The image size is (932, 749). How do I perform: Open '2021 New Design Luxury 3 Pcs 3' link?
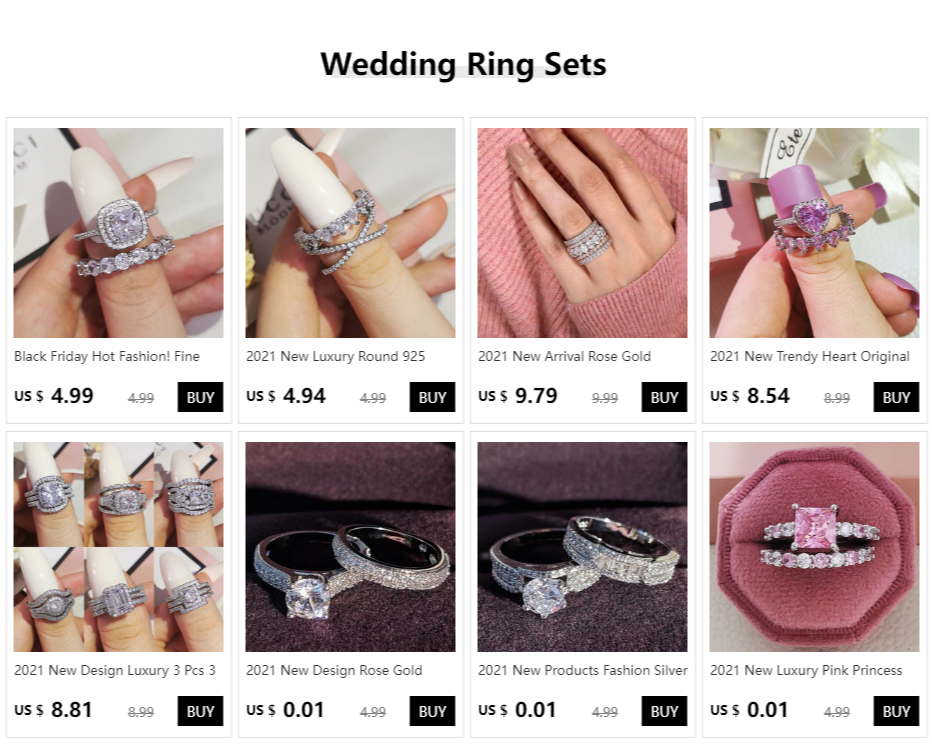coord(115,670)
